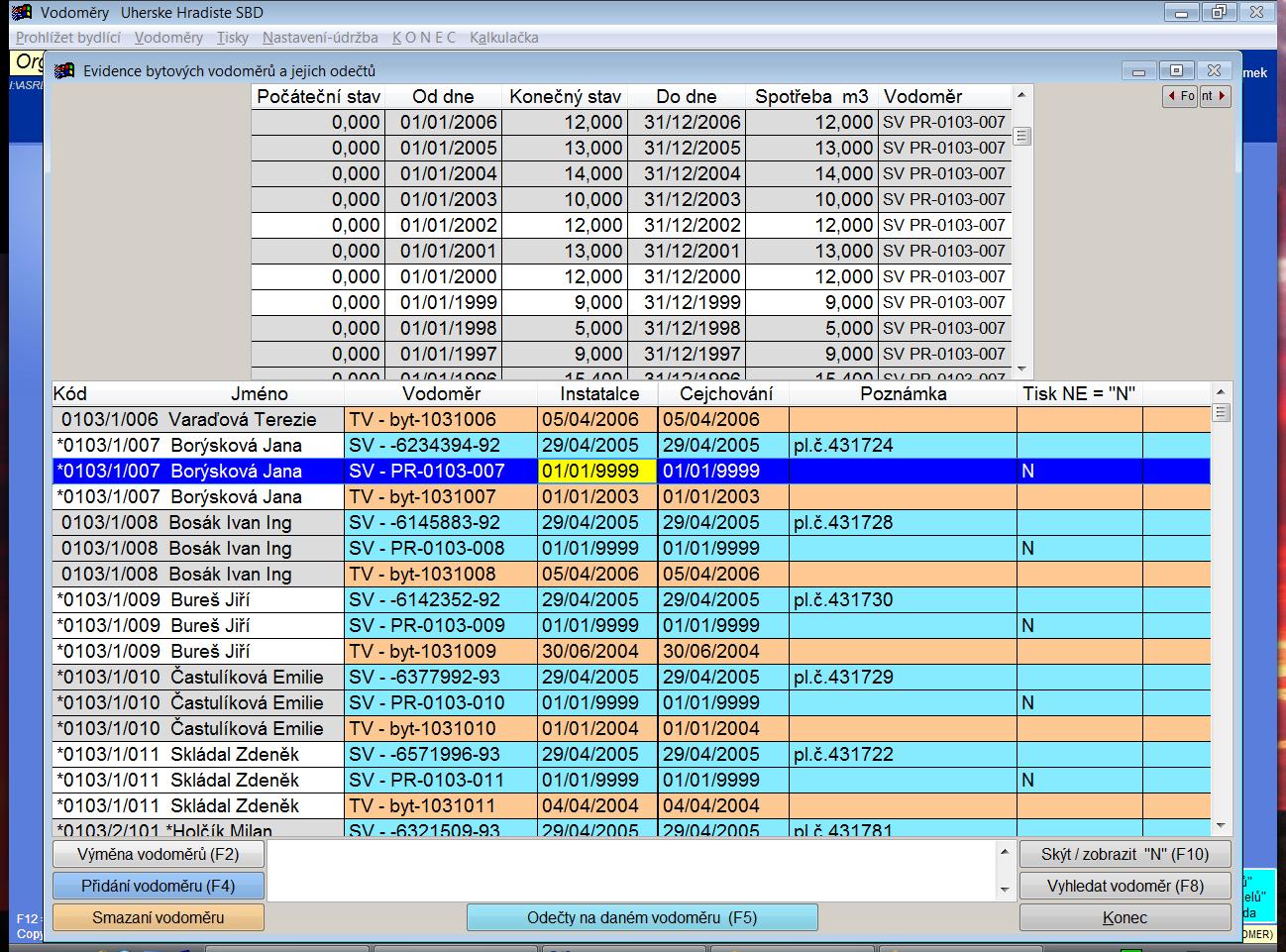Click meter list scroll-down arrow
The height and width of the screenshot is (952, 1286).
pyautogui.click(x=1221, y=825)
